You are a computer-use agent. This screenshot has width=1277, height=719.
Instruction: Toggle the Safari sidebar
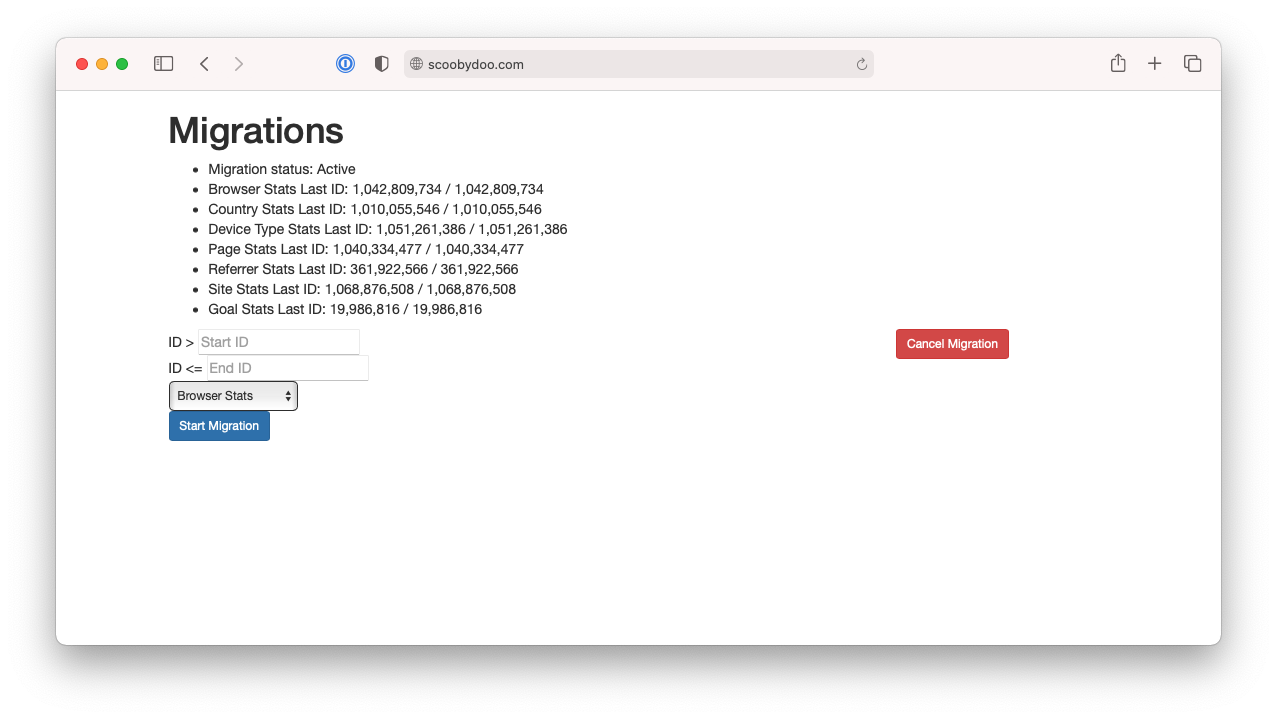[x=163, y=63]
